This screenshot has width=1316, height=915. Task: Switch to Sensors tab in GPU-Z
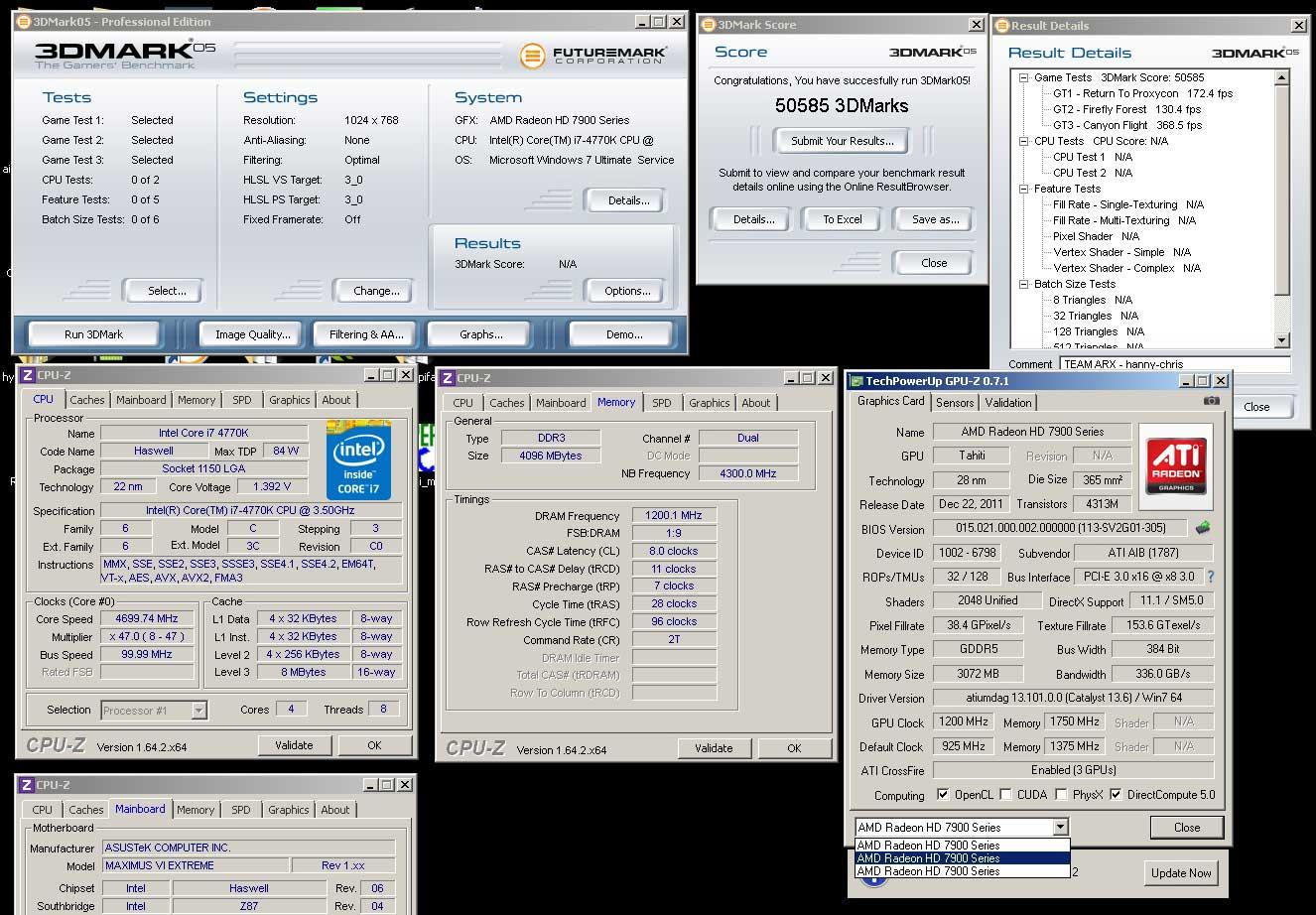[x=955, y=403]
